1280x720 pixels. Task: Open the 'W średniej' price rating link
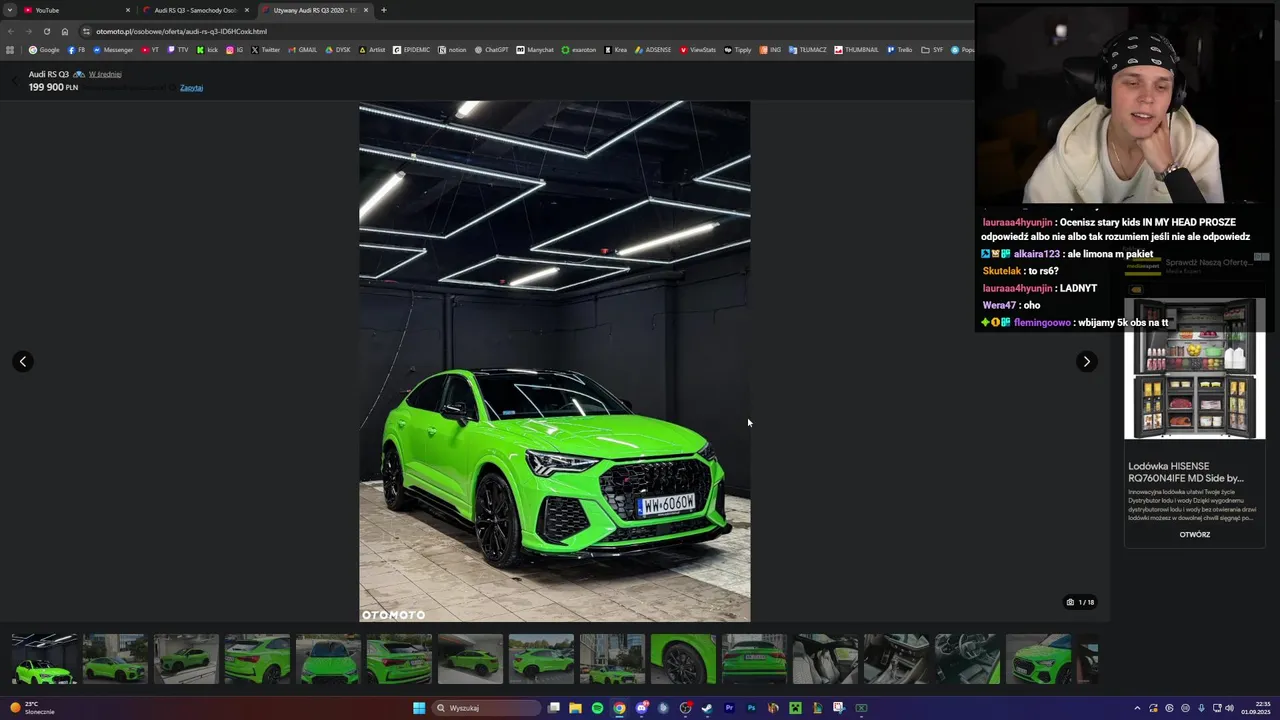[105, 74]
